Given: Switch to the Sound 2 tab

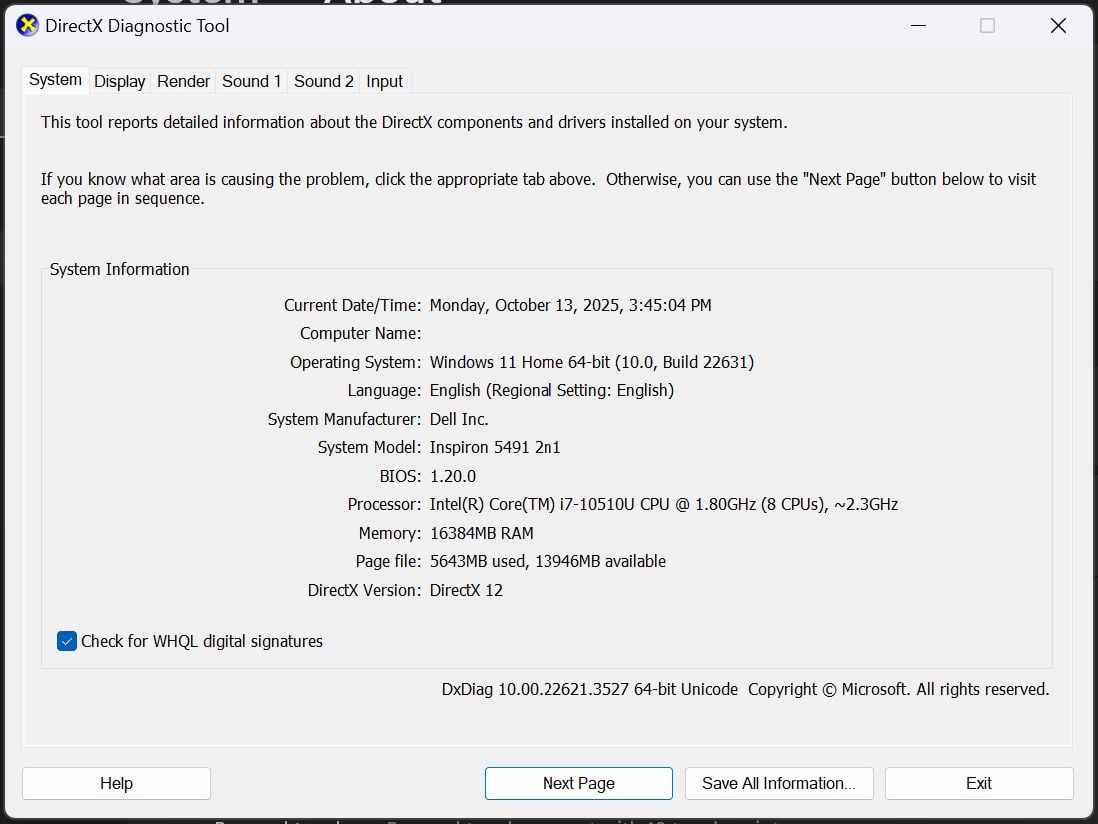Looking at the screenshot, I should pos(324,81).
